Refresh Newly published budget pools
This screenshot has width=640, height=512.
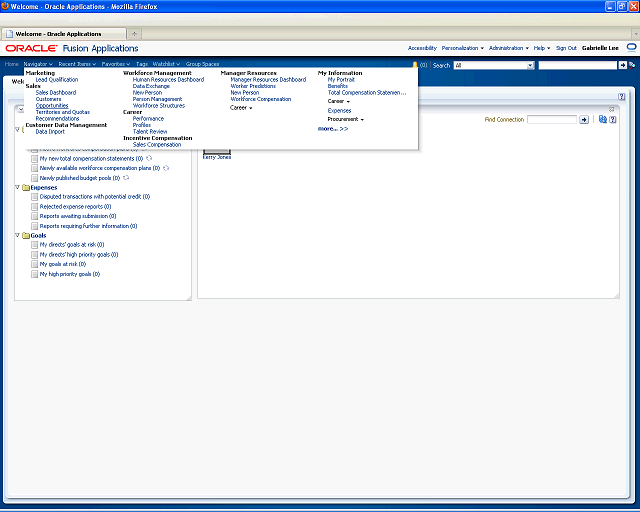point(126,178)
